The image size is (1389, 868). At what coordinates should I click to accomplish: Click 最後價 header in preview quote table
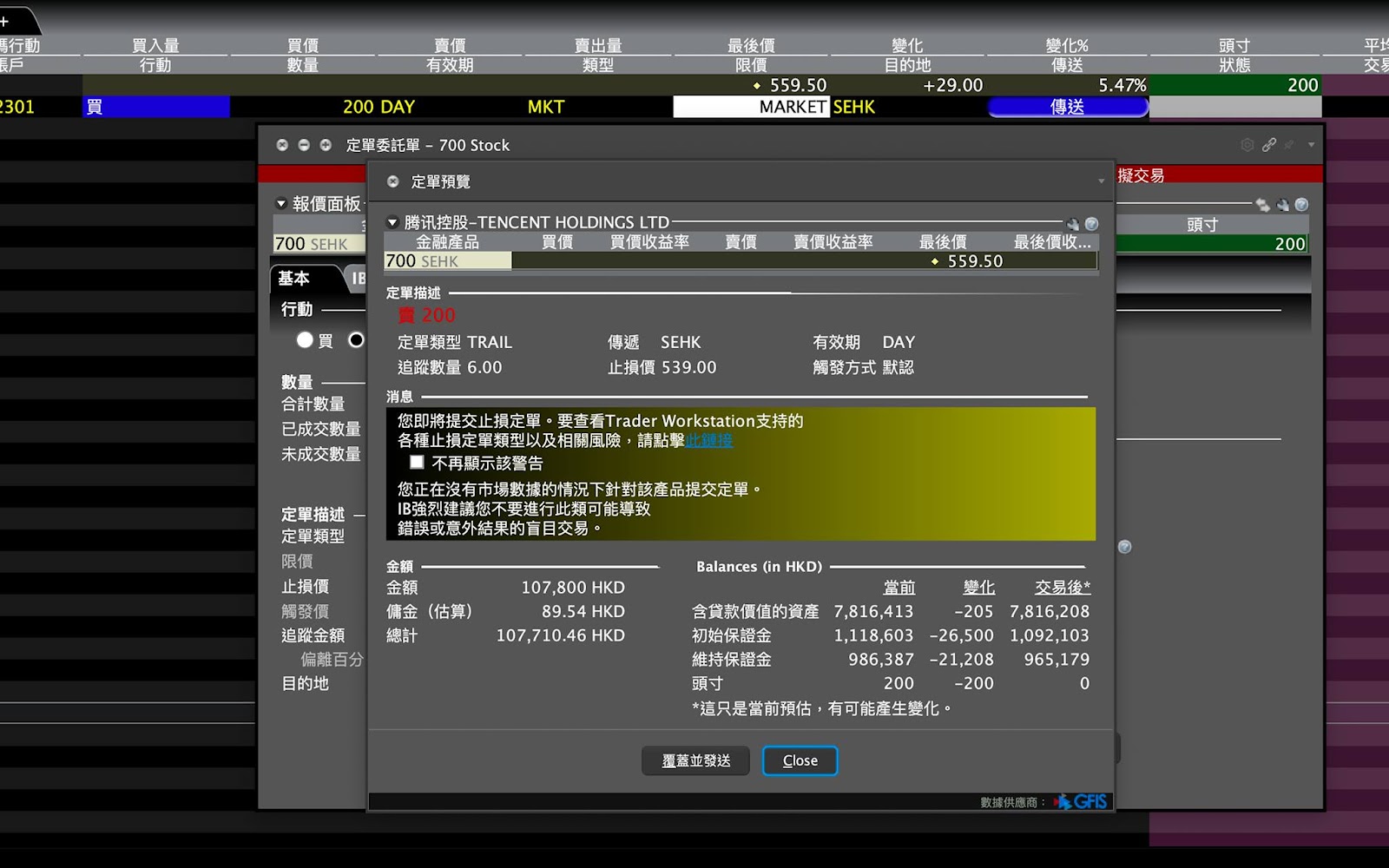(x=943, y=242)
